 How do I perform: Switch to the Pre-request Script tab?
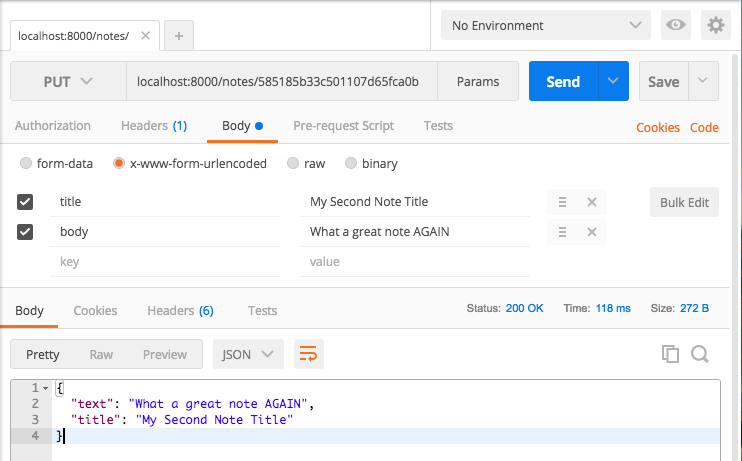[x=344, y=125]
